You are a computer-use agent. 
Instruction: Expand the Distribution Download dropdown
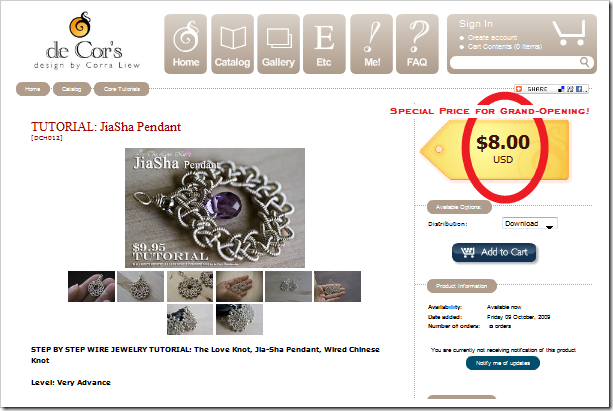(x=530, y=224)
